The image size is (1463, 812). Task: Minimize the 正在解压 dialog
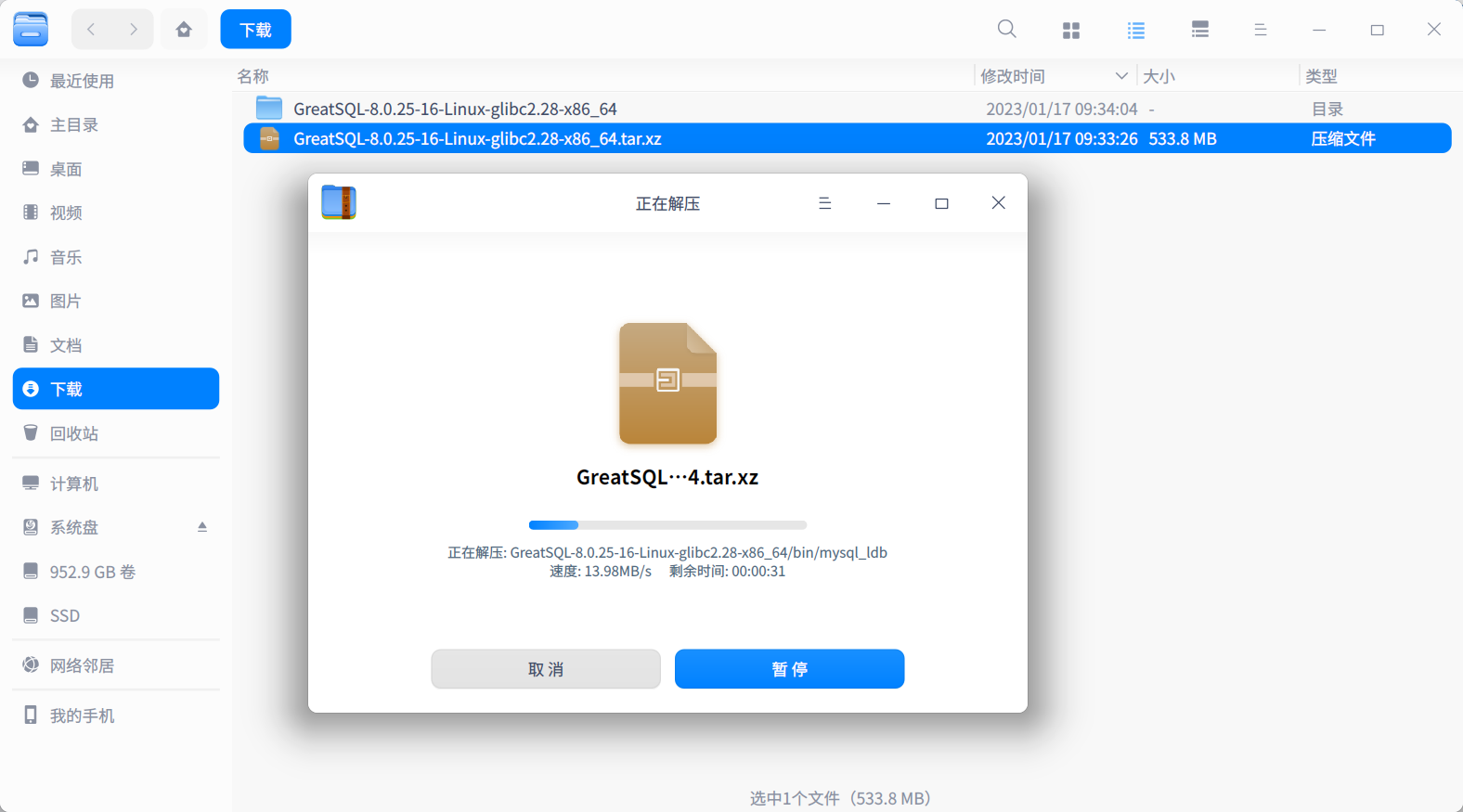click(884, 203)
